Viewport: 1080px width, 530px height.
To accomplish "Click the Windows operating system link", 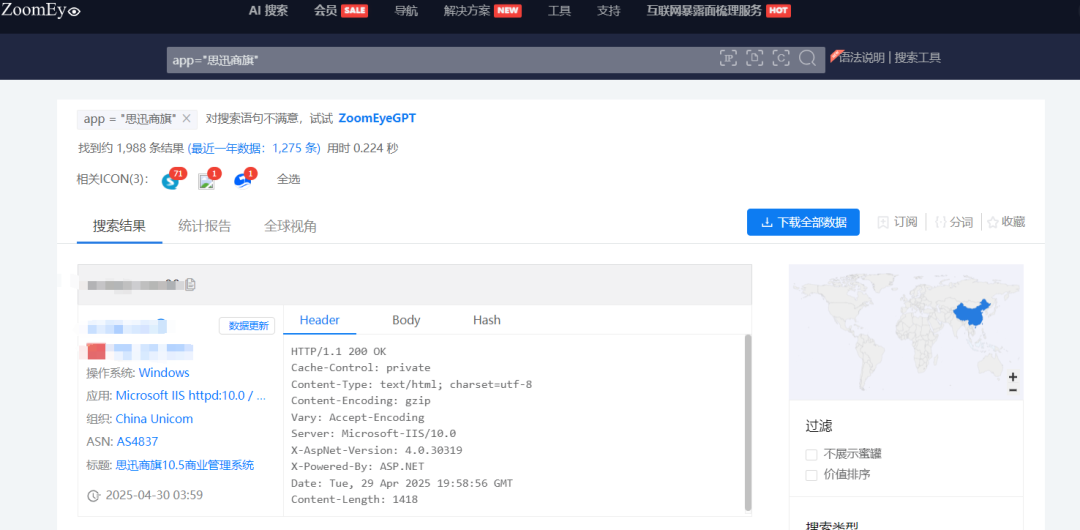I will [164, 372].
